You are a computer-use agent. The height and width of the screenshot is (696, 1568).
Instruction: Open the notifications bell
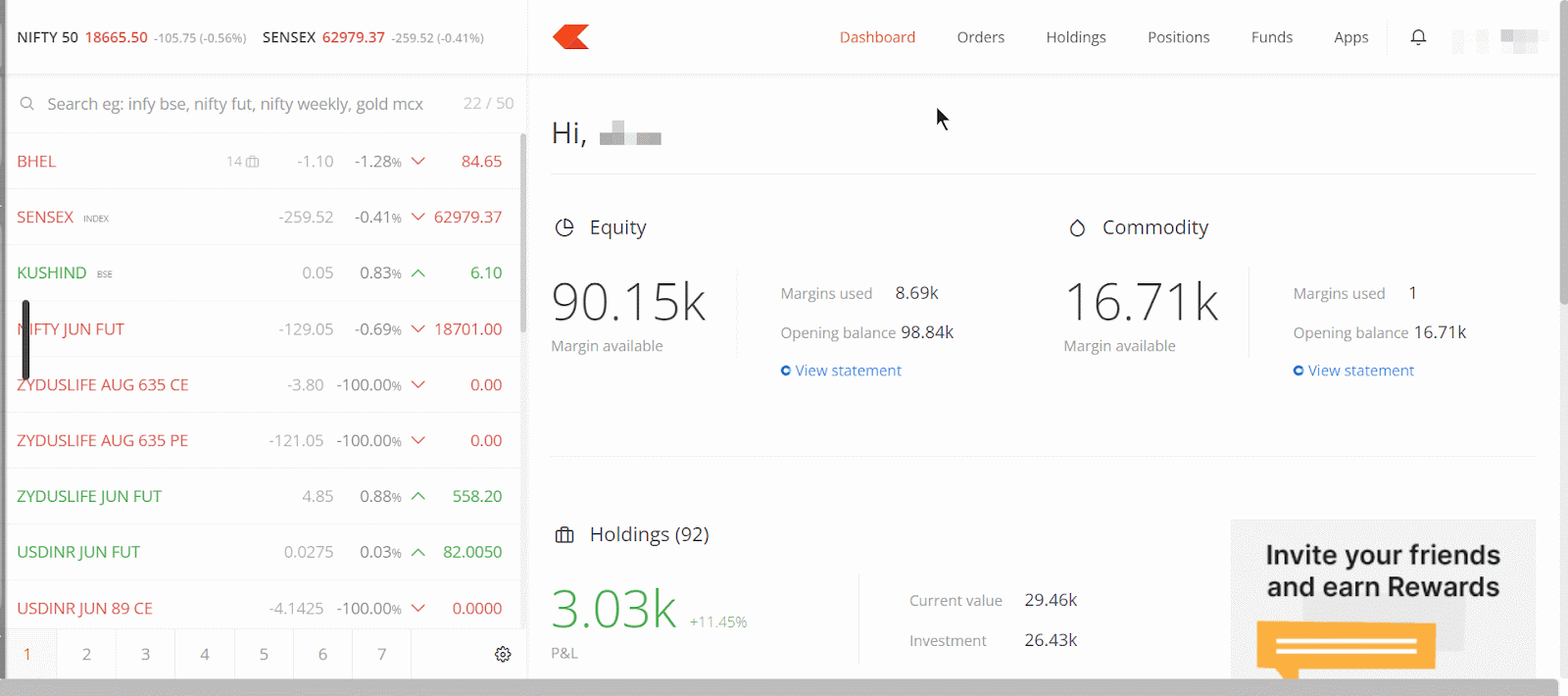(x=1418, y=37)
